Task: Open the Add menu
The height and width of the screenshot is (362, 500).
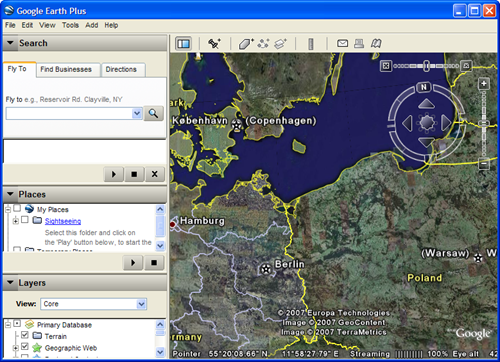Action: 92,25
